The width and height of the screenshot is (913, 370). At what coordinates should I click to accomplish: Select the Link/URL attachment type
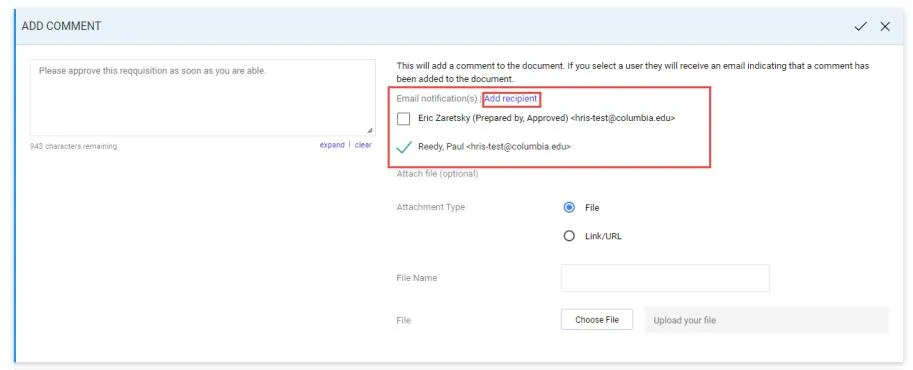click(569, 236)
